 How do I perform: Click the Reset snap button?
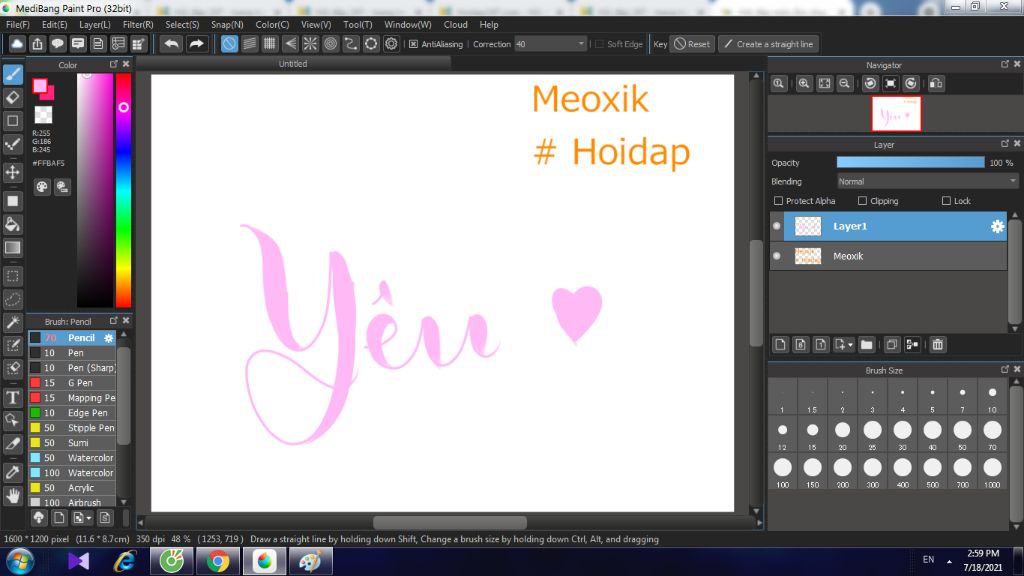coord(692,44)
